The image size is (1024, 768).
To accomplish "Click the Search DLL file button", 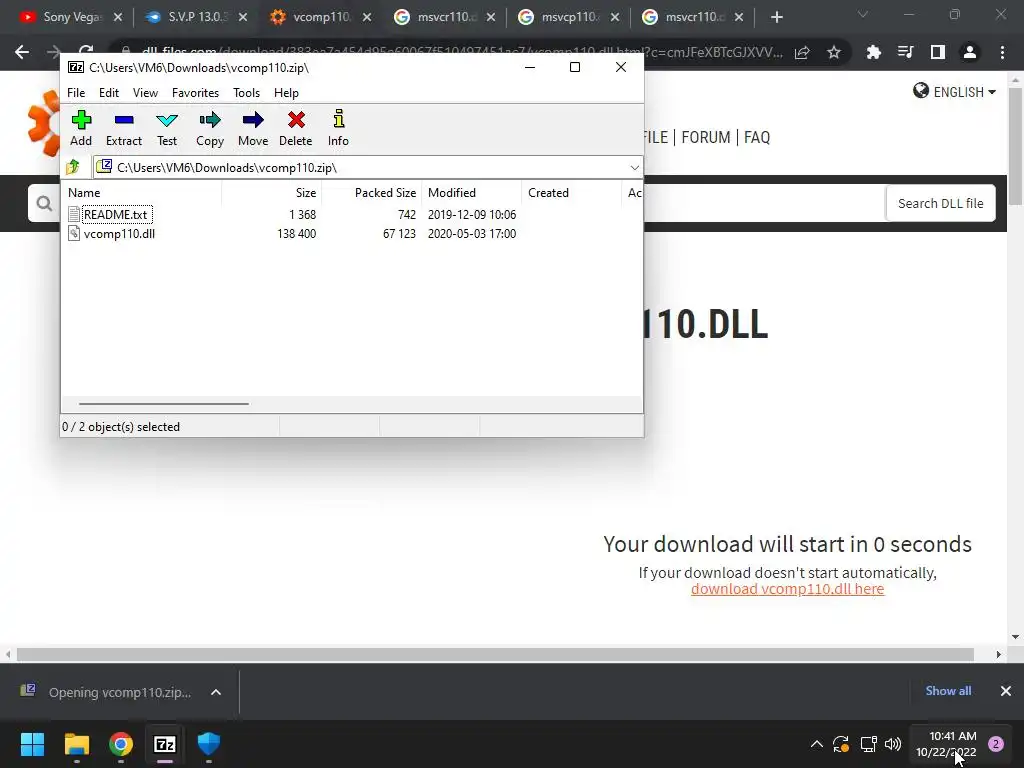I will 940,204.
